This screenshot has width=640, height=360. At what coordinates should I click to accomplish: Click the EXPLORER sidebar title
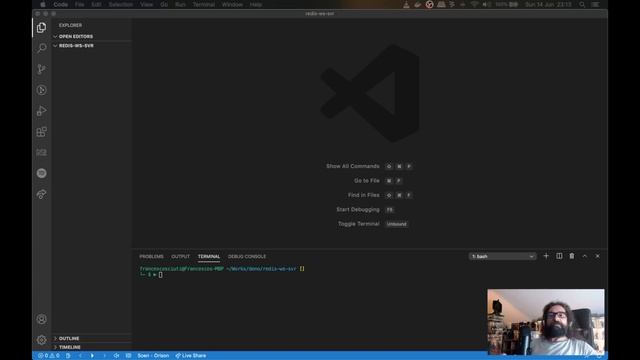point(70,25)
